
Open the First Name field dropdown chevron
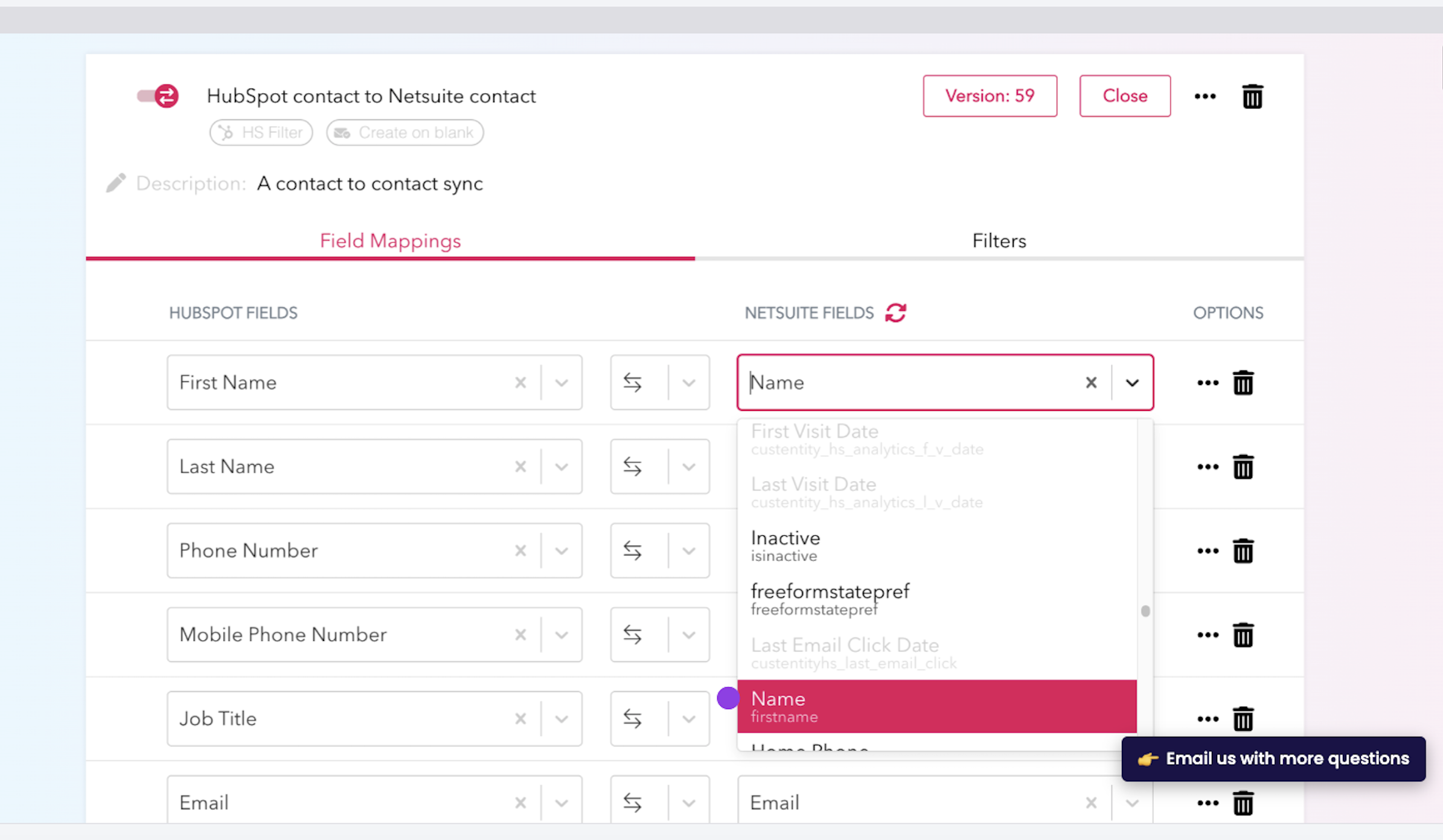pos(562,382)
